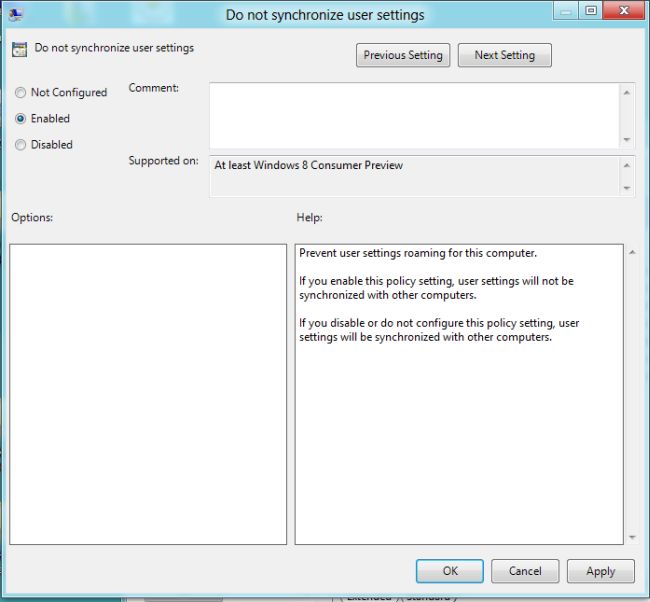Click the 'At least Windows 8 Consumer Preview' text
This screenshot has height=602, width=650.
coord(308,165)
